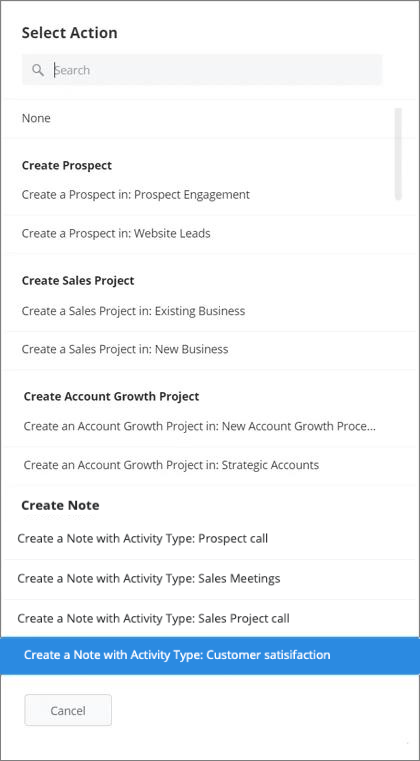Click the Create Prospect section header

click(x=67, y=165)
